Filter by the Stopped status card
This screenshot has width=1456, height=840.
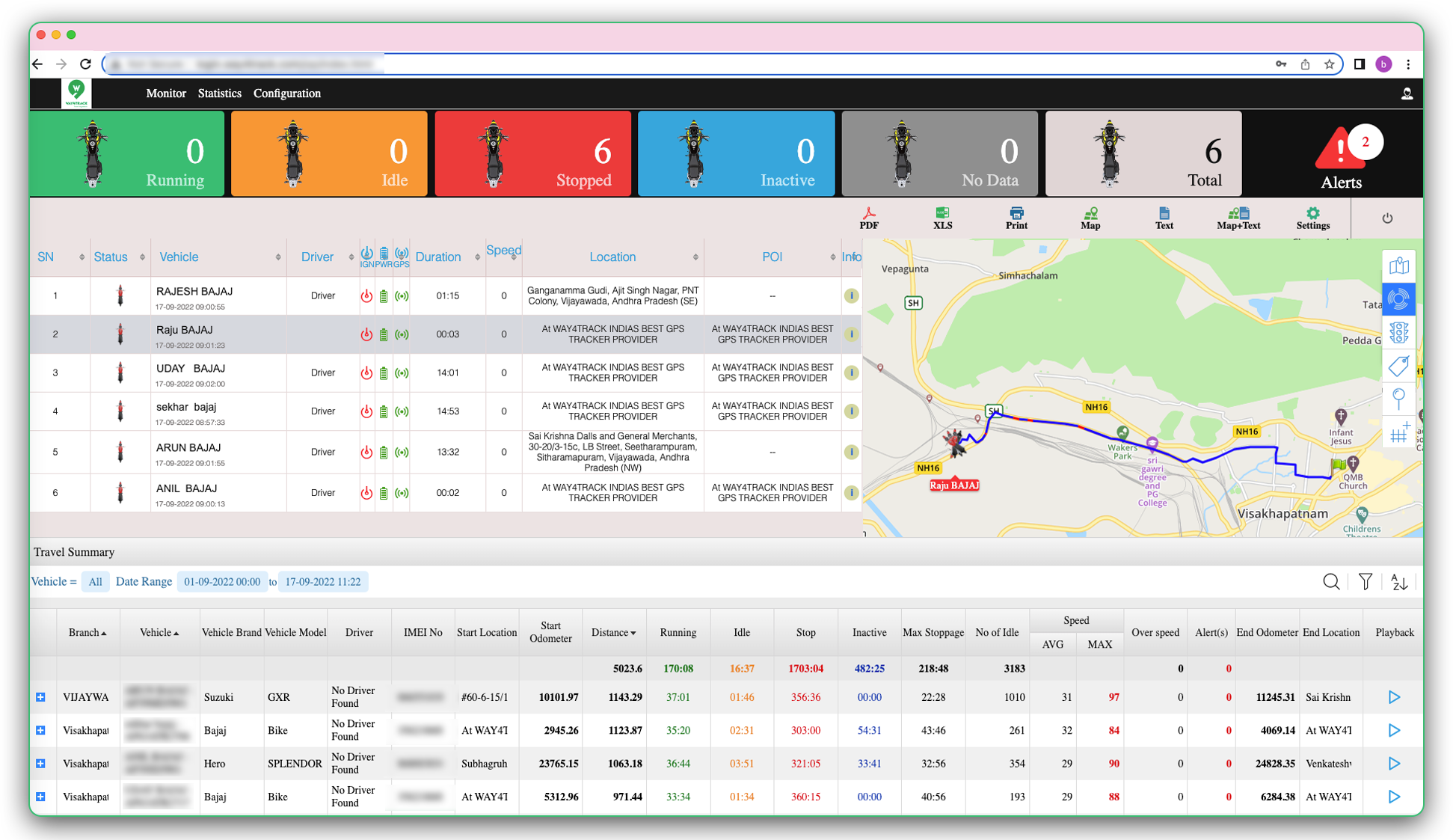pos(532,153)
